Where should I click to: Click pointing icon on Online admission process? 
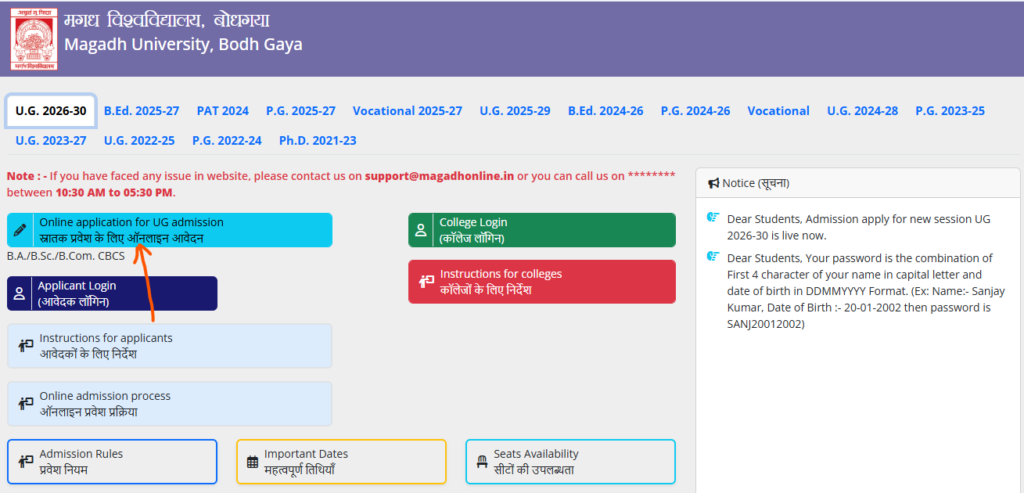pos(25,404)
